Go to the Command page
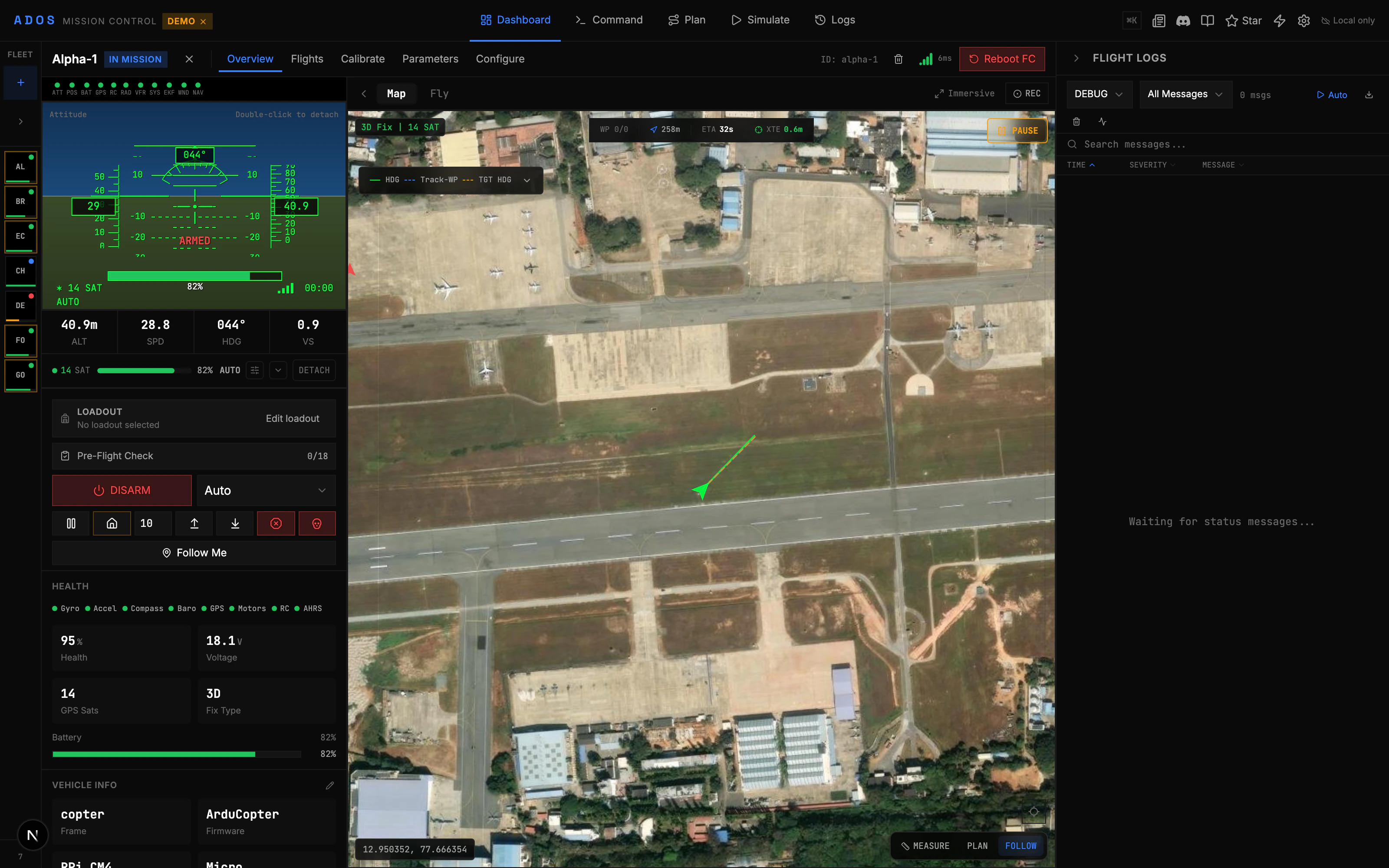The image size is (1389, 868). [609, 20]
